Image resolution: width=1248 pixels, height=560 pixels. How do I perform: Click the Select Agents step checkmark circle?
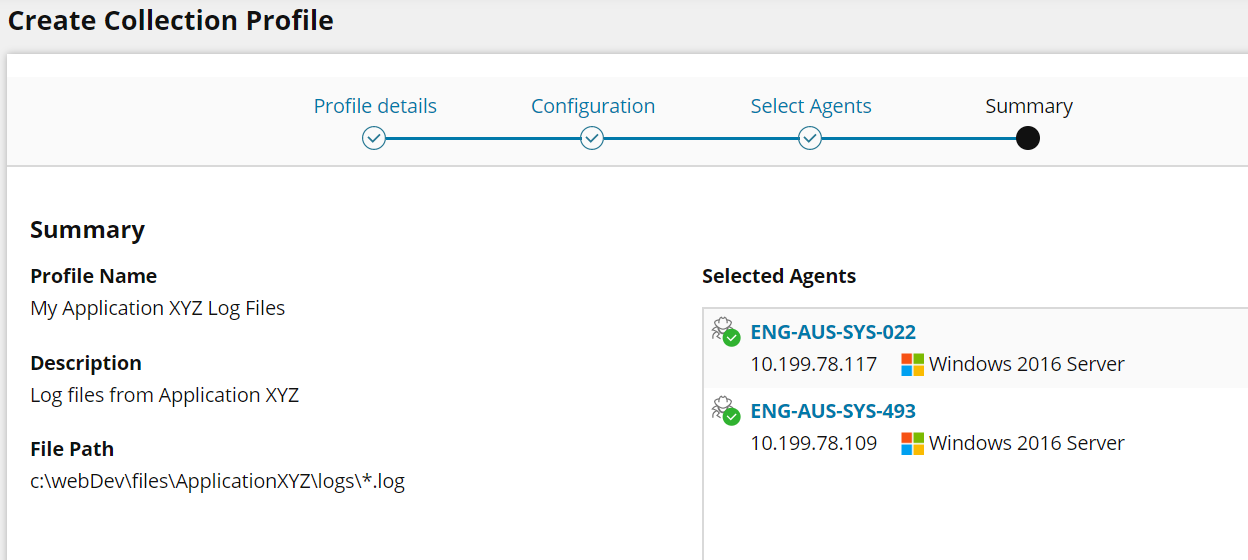(x=810, y=138)
